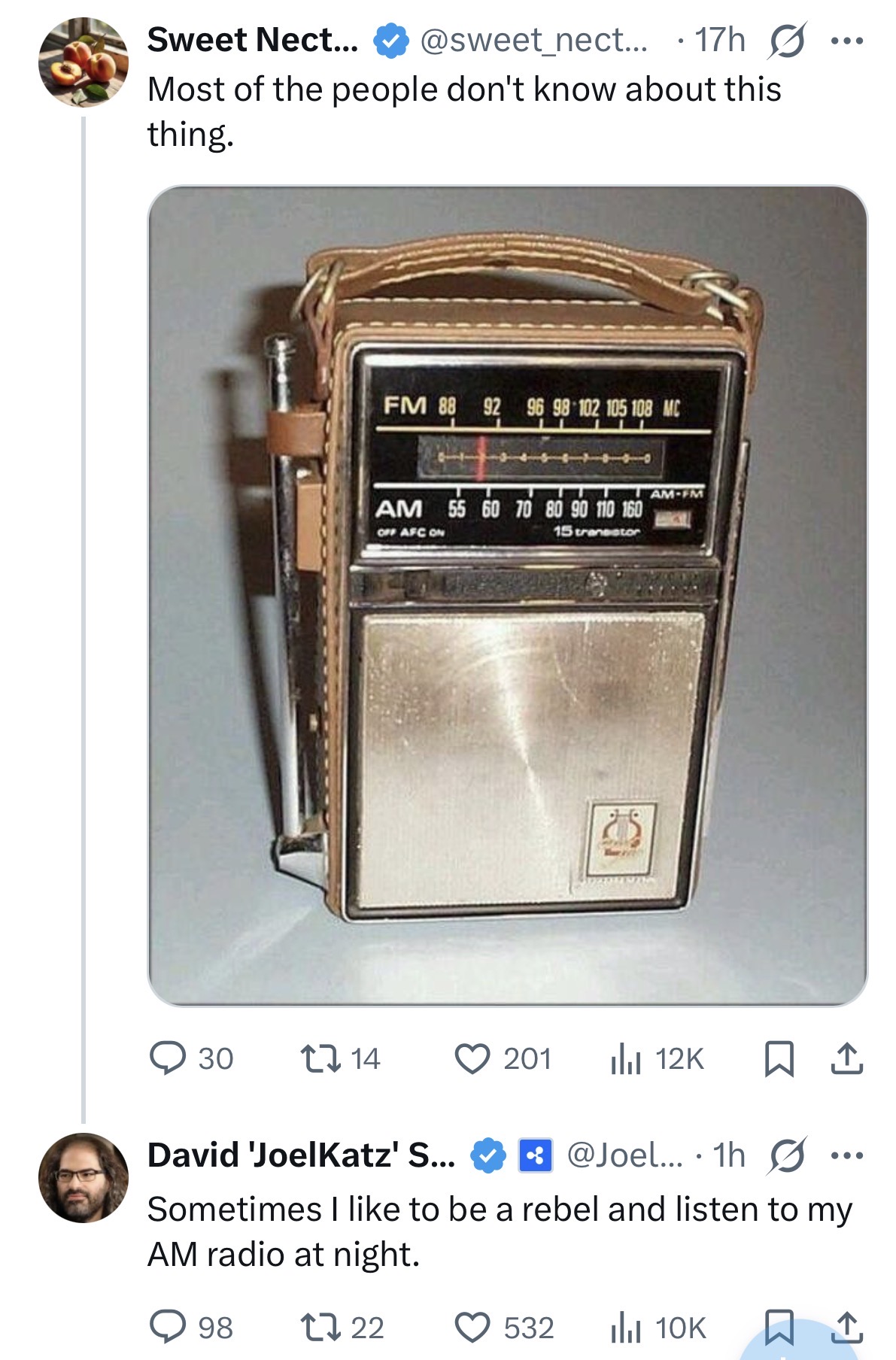Open Sweet Nectar's peach profile picture
The width and height of the screenshot is (896, 1360).
[x=84, y=62]
